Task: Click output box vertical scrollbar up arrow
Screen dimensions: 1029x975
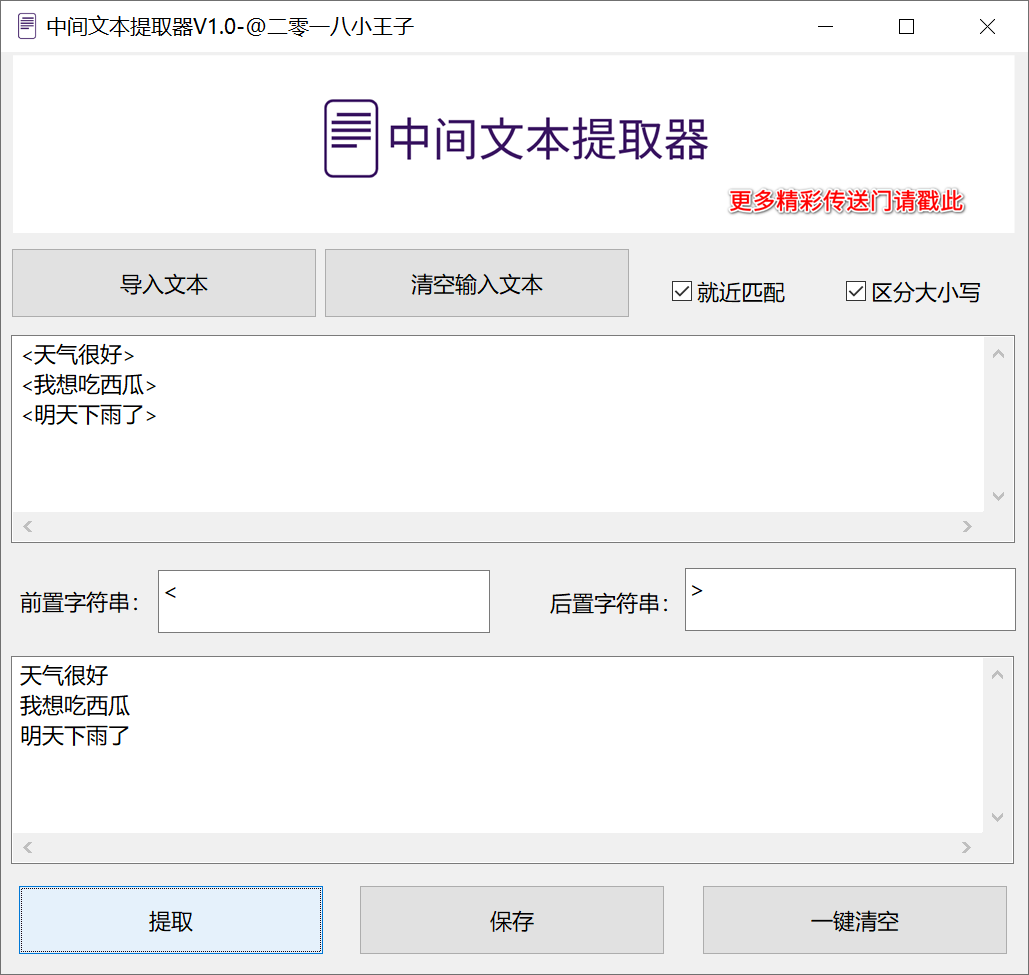Action: point(998,675)
